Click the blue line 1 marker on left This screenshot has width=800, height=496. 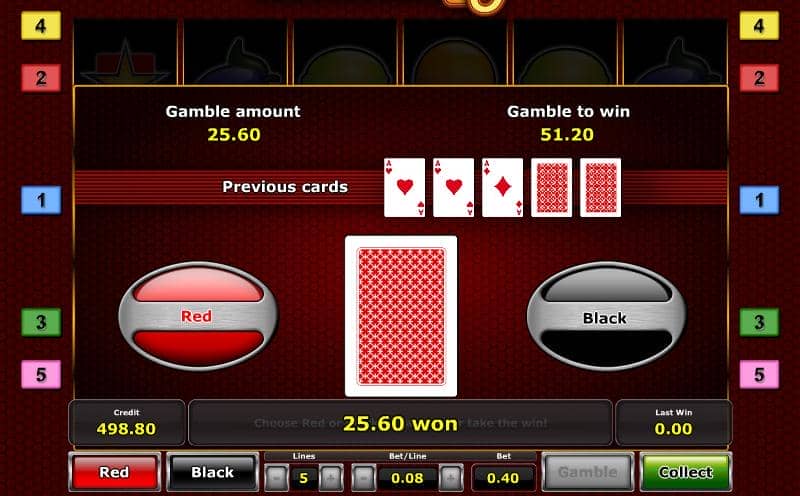pos(41,200)
